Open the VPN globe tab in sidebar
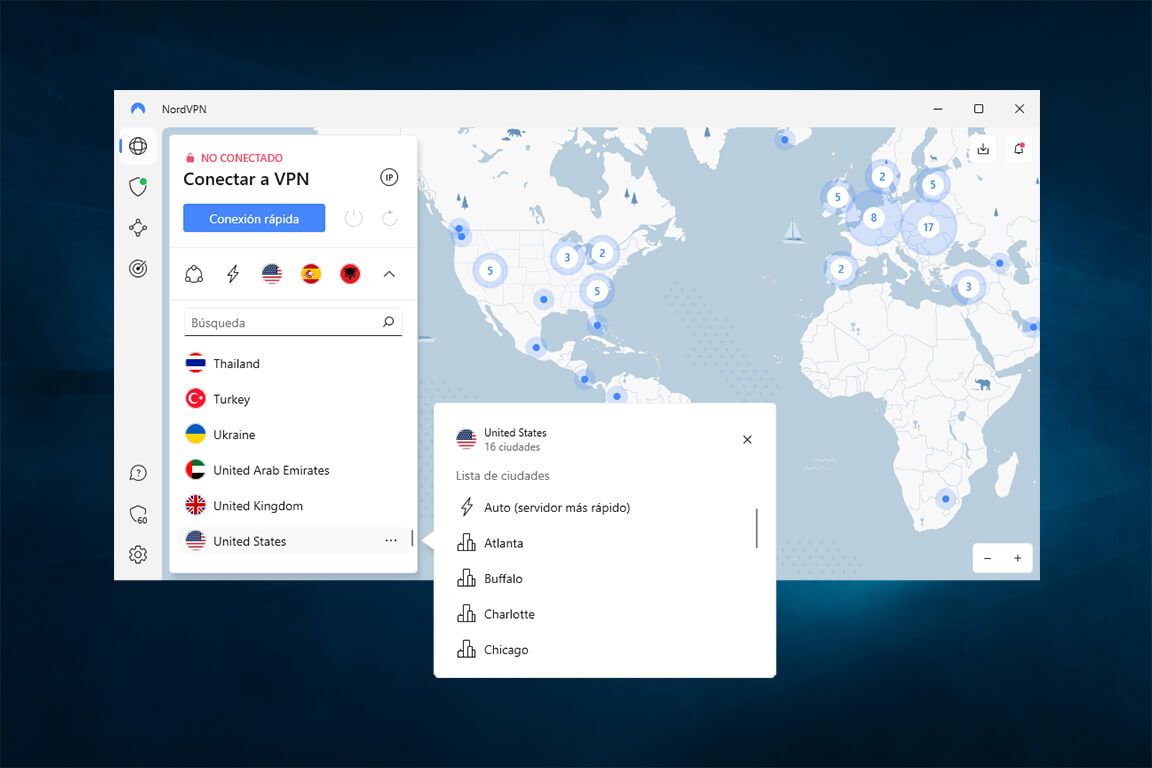The height and width of the screenshot is (768, 1152). [x=137, y=146]
